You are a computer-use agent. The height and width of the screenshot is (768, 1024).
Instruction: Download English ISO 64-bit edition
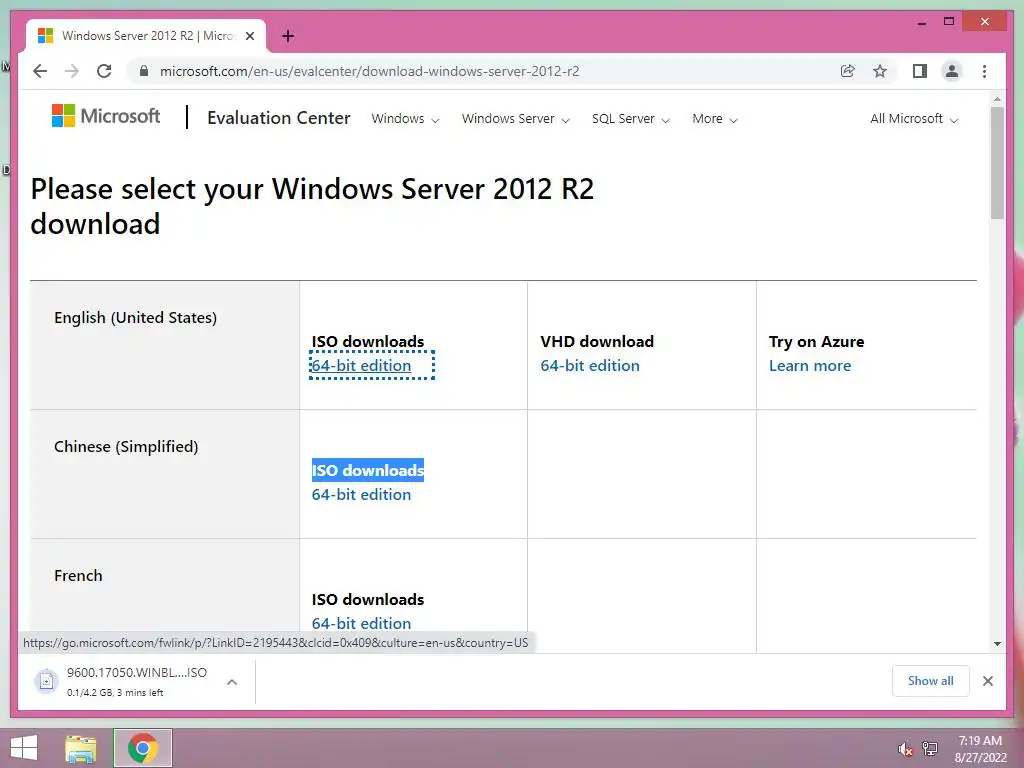[x=361, y=366]
